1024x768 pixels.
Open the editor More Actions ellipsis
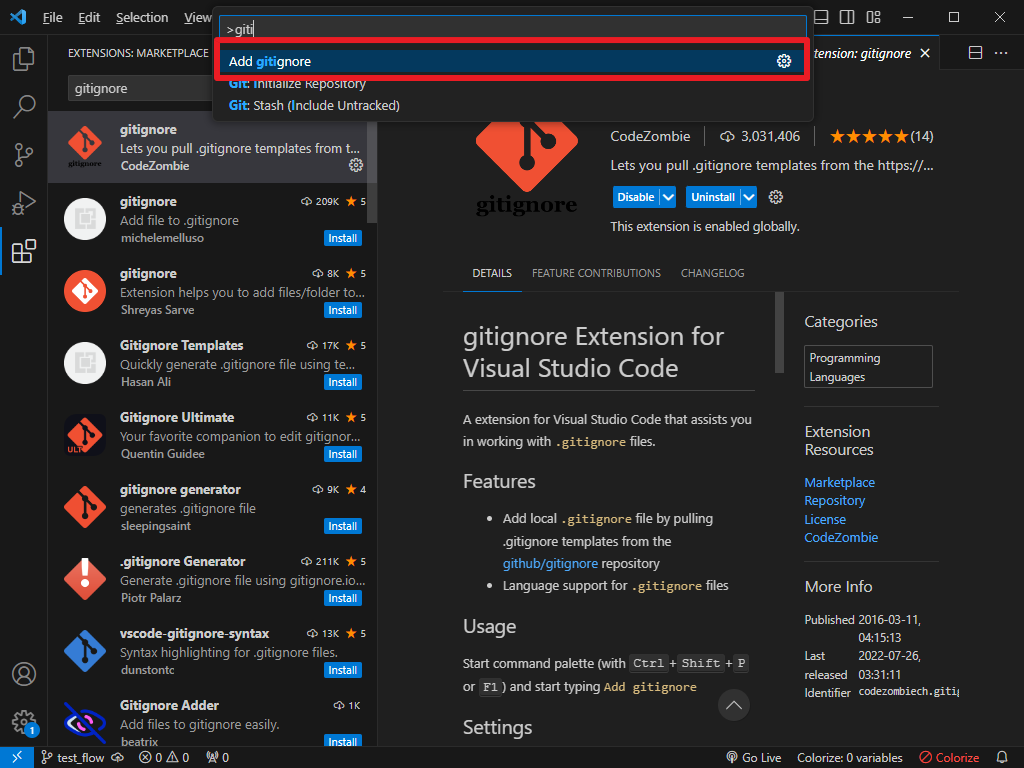pyautogui.click(x=1000, y=53)
